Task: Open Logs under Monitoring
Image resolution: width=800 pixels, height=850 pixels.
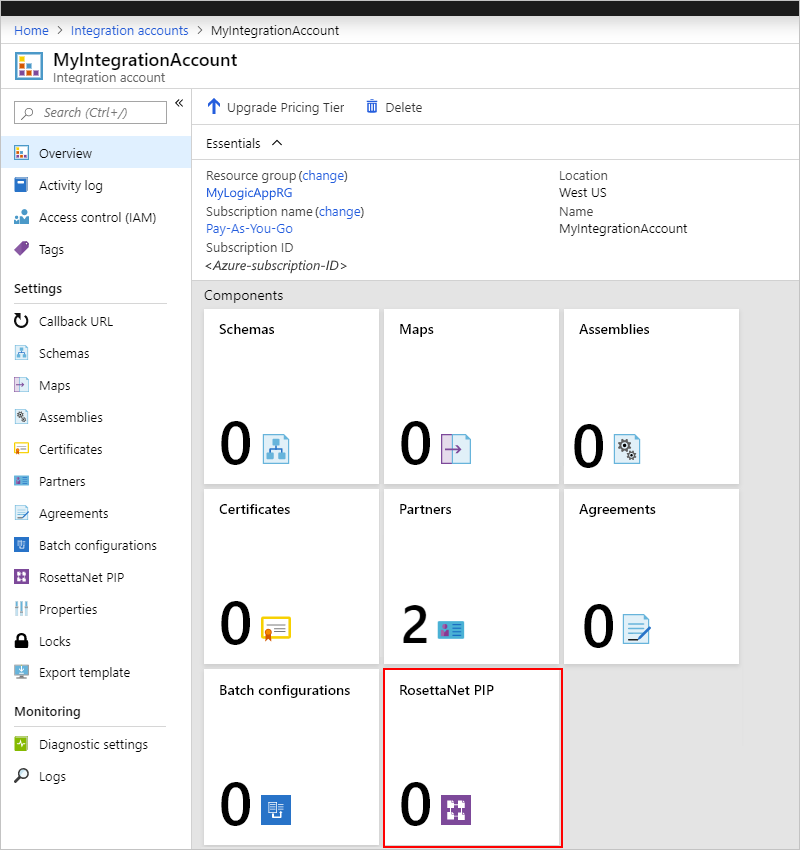Action: pos(96,776)
